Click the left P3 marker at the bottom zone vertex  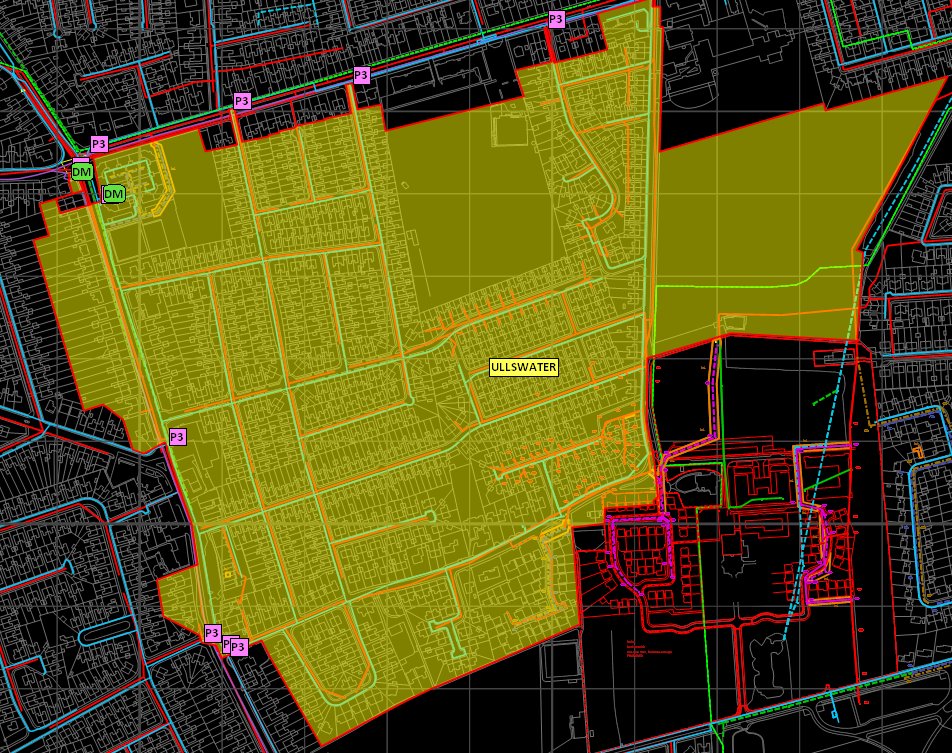[x=213, y=633]
